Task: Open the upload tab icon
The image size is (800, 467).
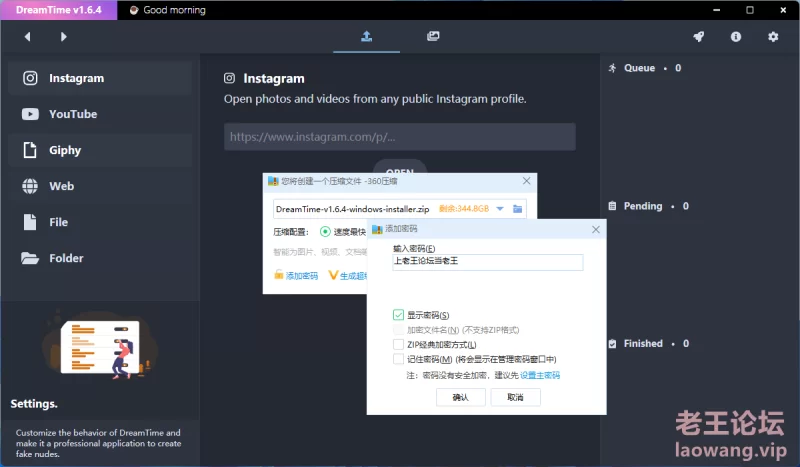Action: click(366, 36)
